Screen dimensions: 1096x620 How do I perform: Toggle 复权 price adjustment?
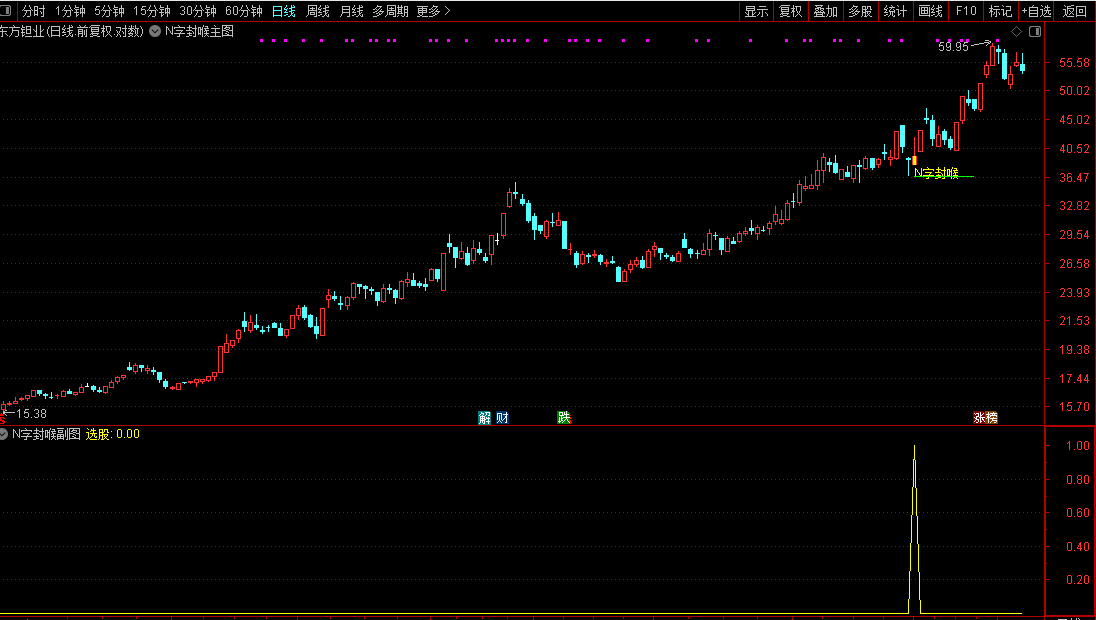[x=790, y=11]
